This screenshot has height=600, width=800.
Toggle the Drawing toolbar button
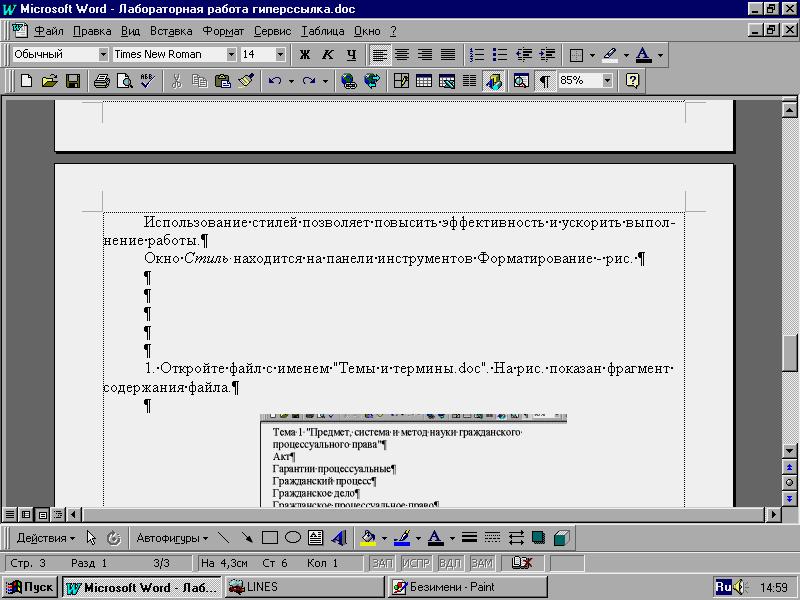click(x=493, y=81)
